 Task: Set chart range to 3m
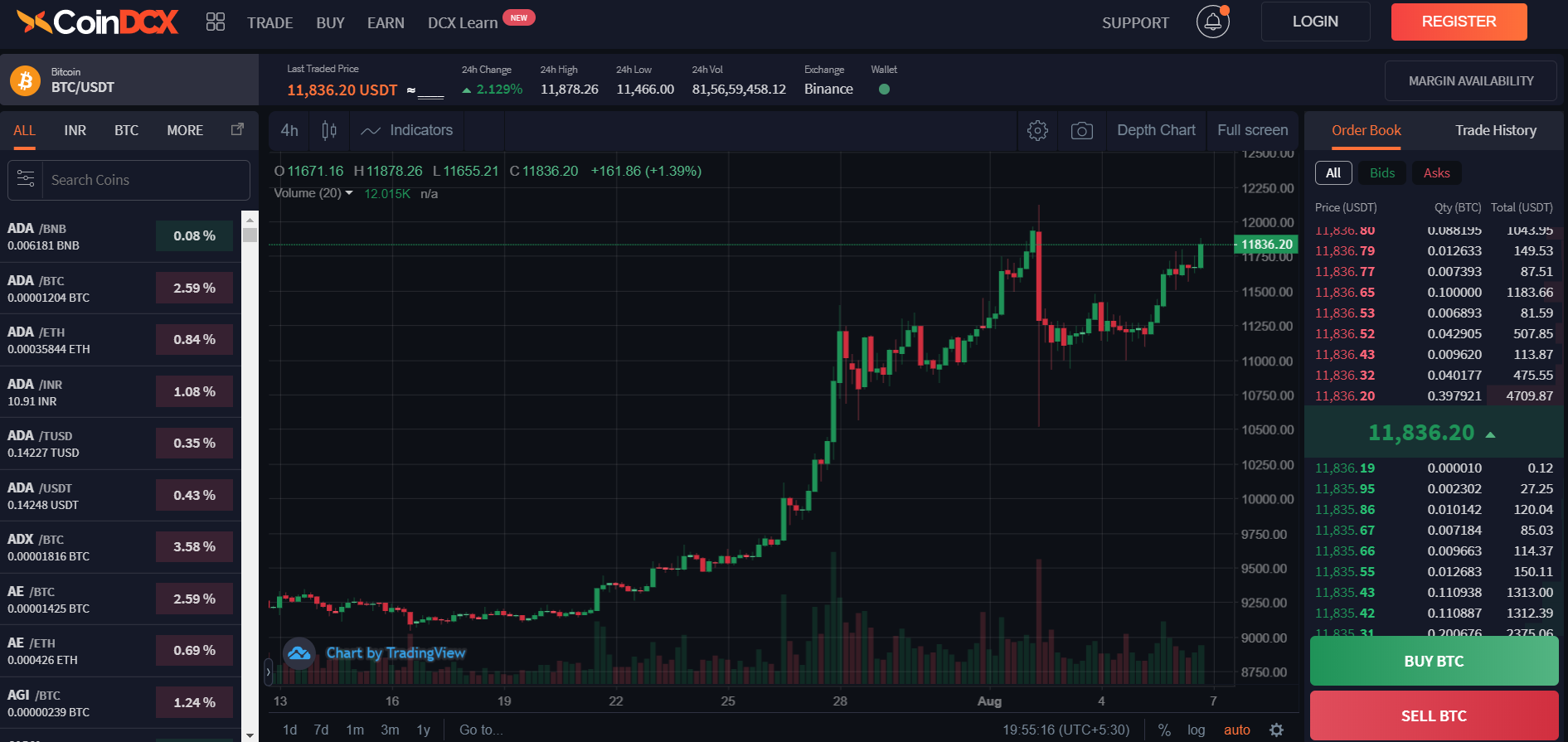pos(390,730)
